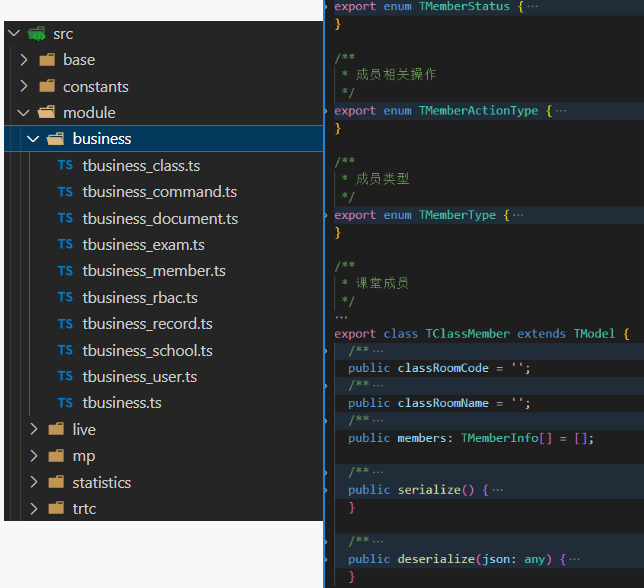Expand the mp folder arrow
Viewport: 644px width, 588px height.
[33, 456]
